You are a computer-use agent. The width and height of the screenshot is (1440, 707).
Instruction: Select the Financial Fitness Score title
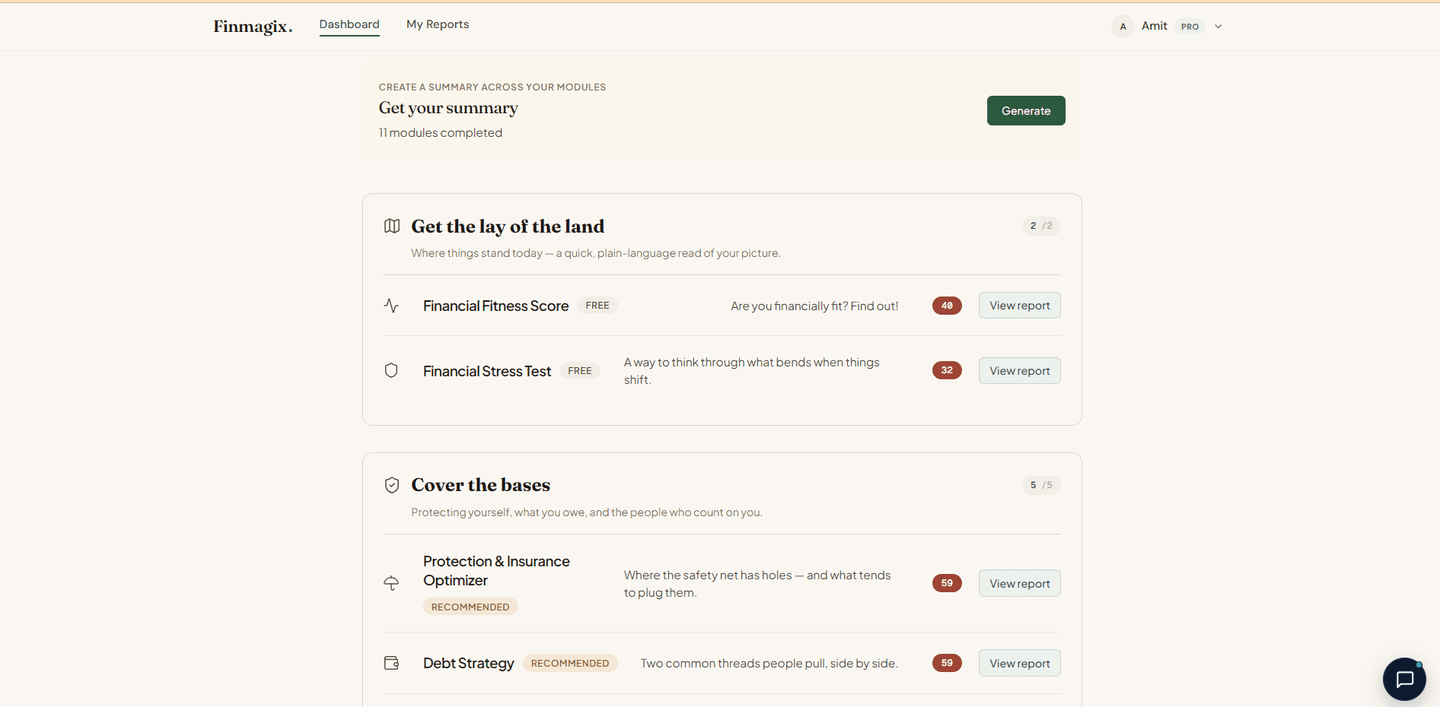(x=496, y=306)
